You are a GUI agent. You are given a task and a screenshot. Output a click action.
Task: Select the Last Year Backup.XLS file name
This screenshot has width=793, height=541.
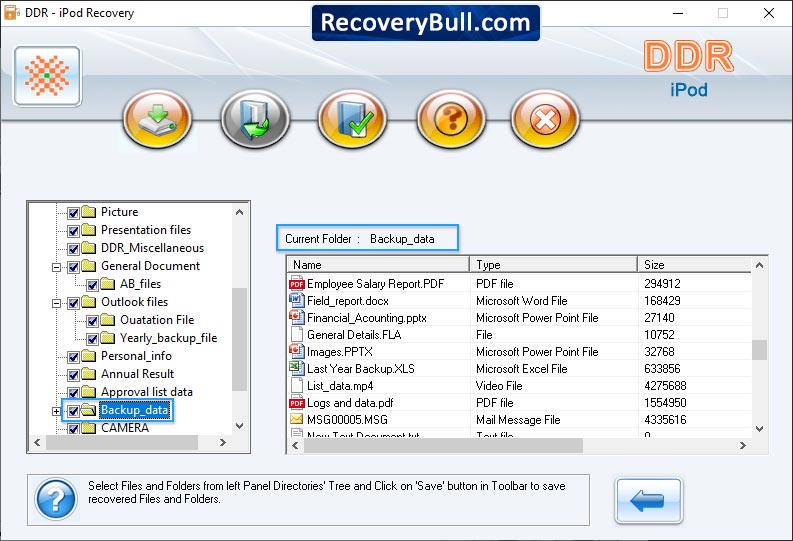[361, 369]
